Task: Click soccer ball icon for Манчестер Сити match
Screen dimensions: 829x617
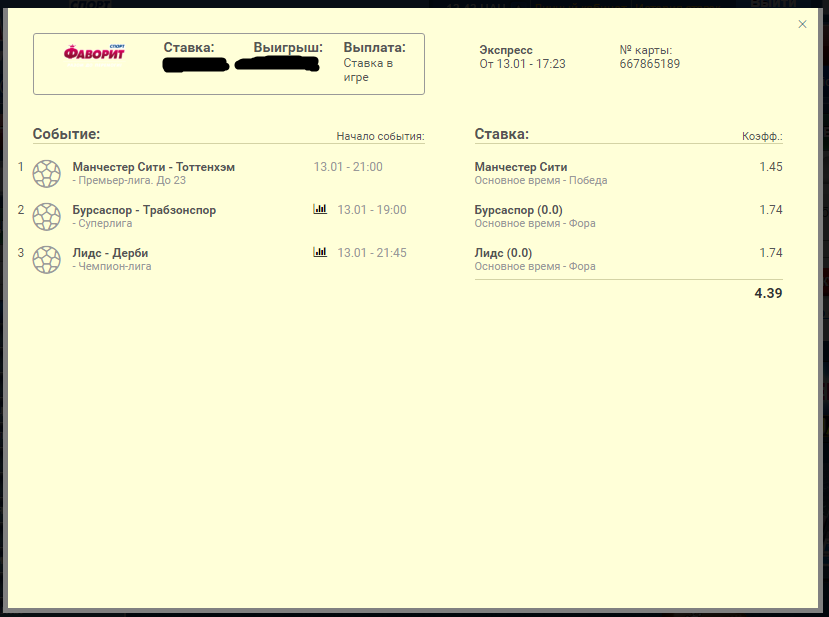Action: 47,173
